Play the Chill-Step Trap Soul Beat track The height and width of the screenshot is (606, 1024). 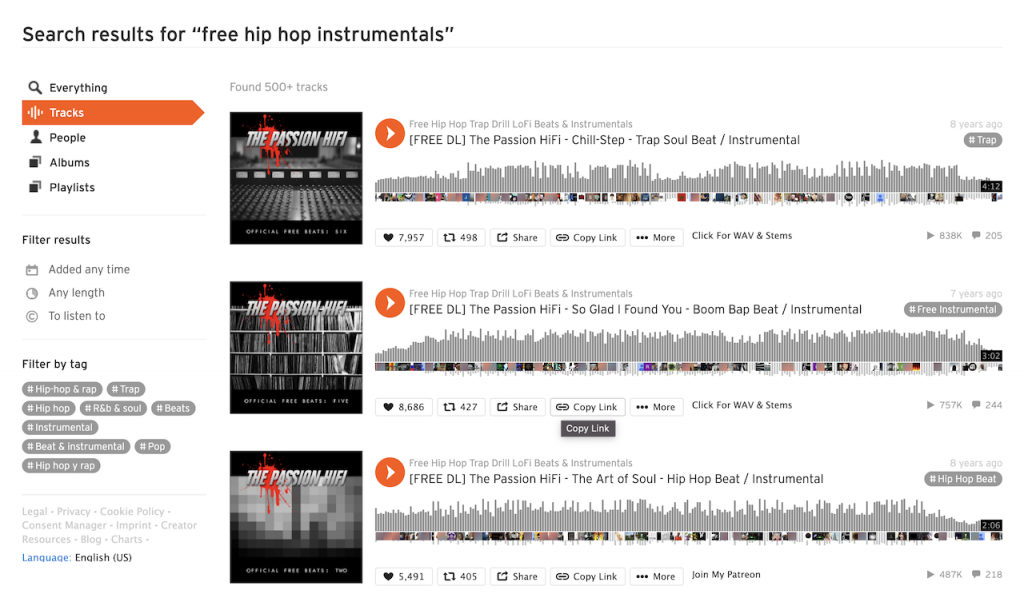point(389,133)
